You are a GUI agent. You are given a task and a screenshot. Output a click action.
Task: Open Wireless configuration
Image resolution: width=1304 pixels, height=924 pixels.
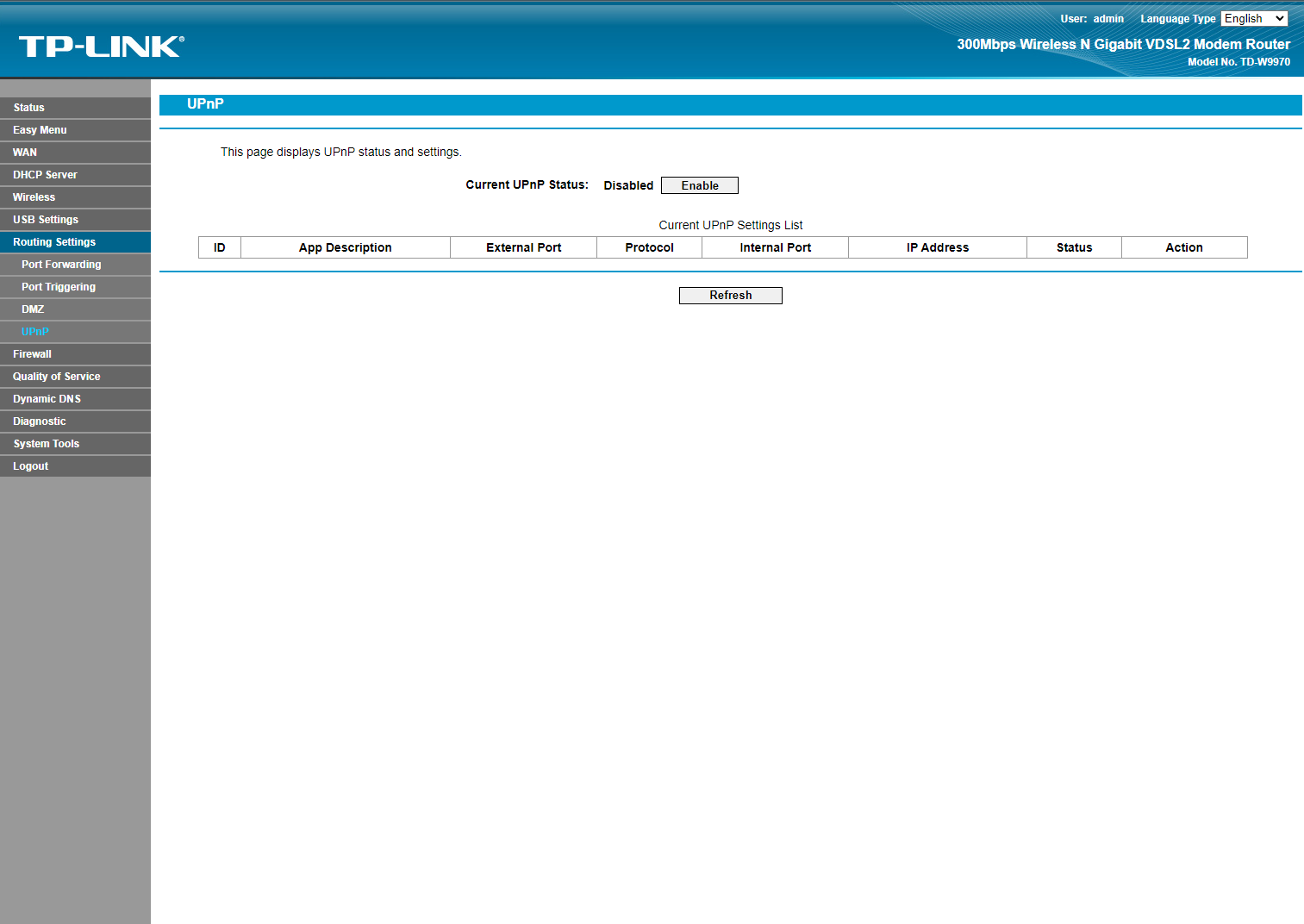(34, 197)
